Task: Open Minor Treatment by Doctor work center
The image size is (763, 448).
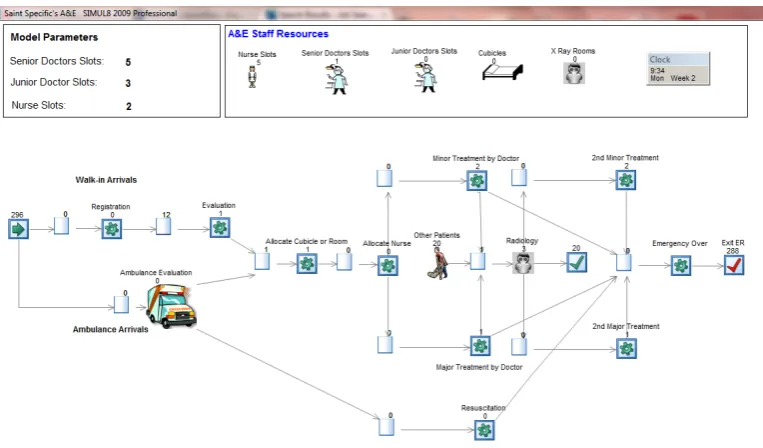Action: coord(477,180)
